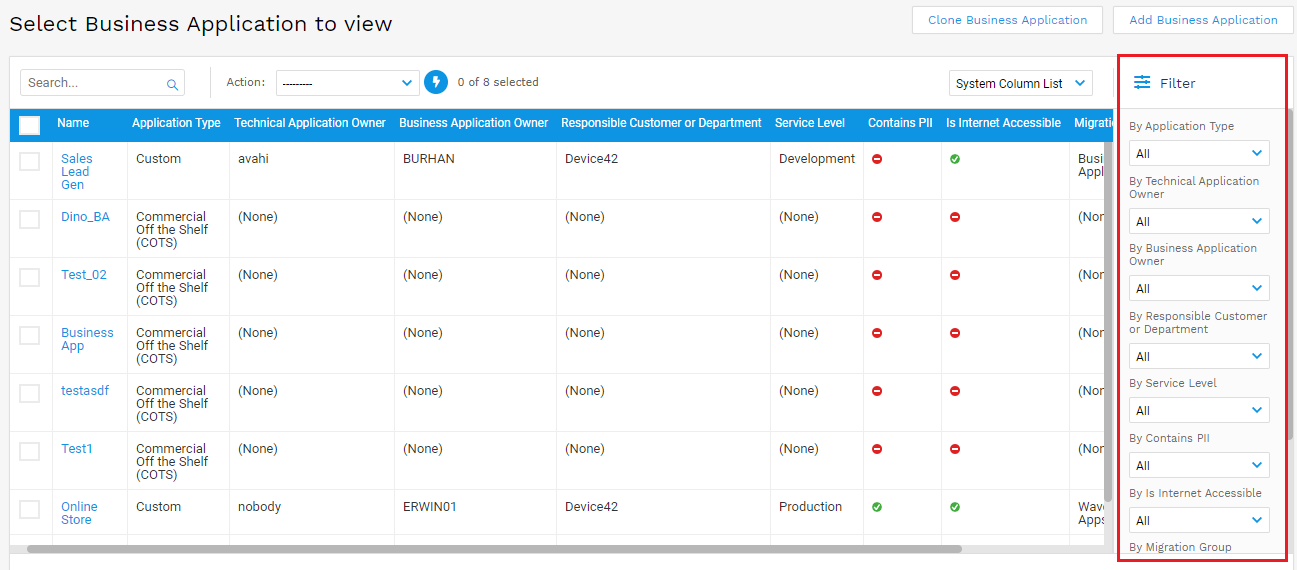This screenshot has width=1297, height=570.
Task: Click the magnifier icon in the search box
Action: point(172,84)
